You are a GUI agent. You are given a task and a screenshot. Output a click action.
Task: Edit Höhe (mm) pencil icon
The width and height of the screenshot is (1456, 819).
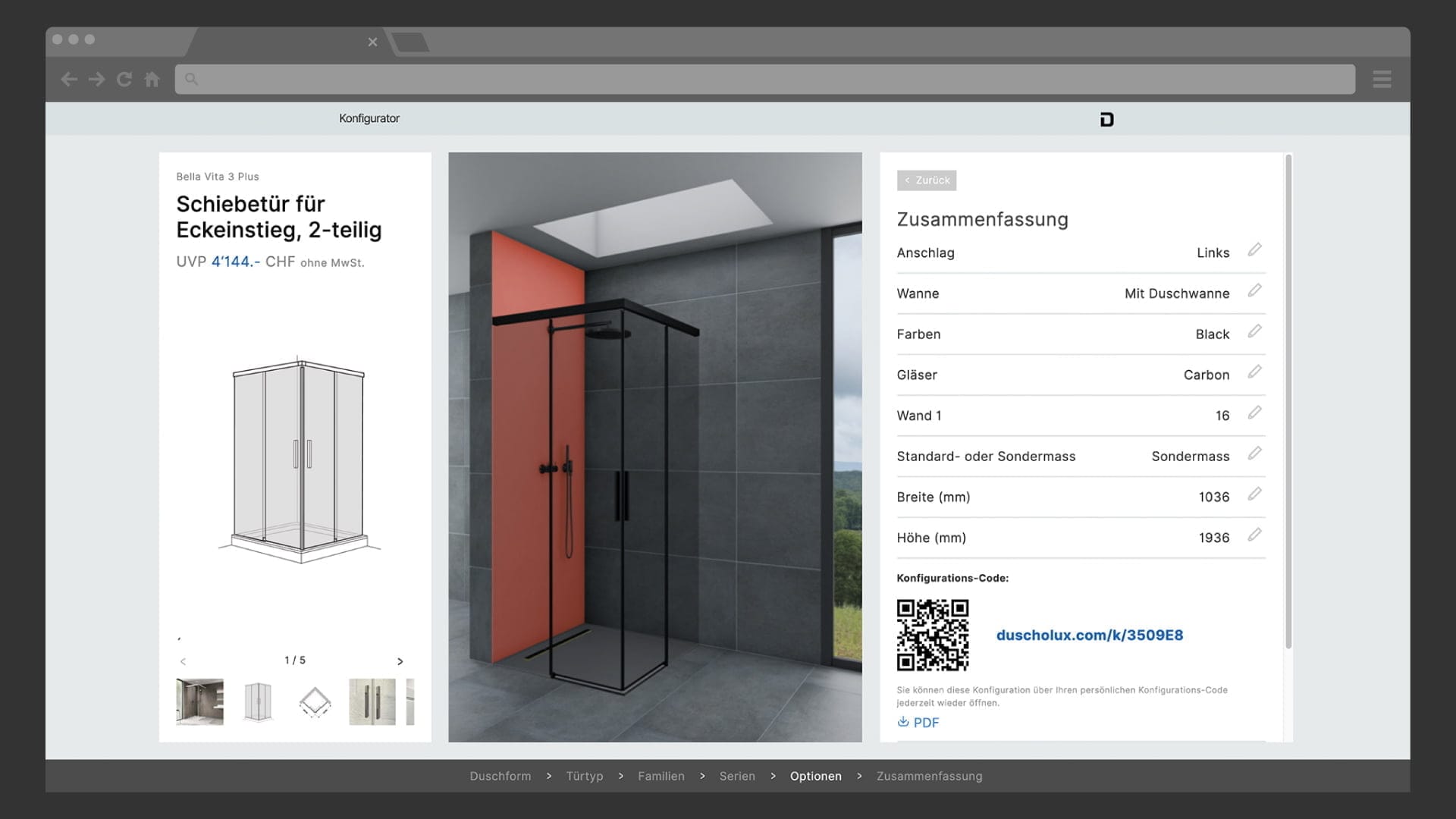(1254, 535)
